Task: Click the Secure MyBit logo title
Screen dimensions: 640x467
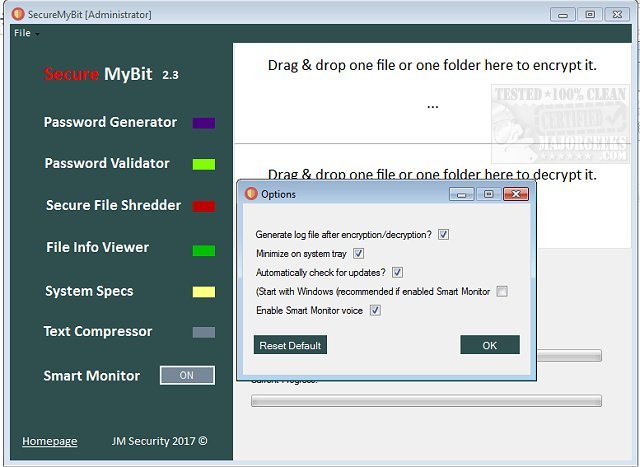Action: [98, 74]
